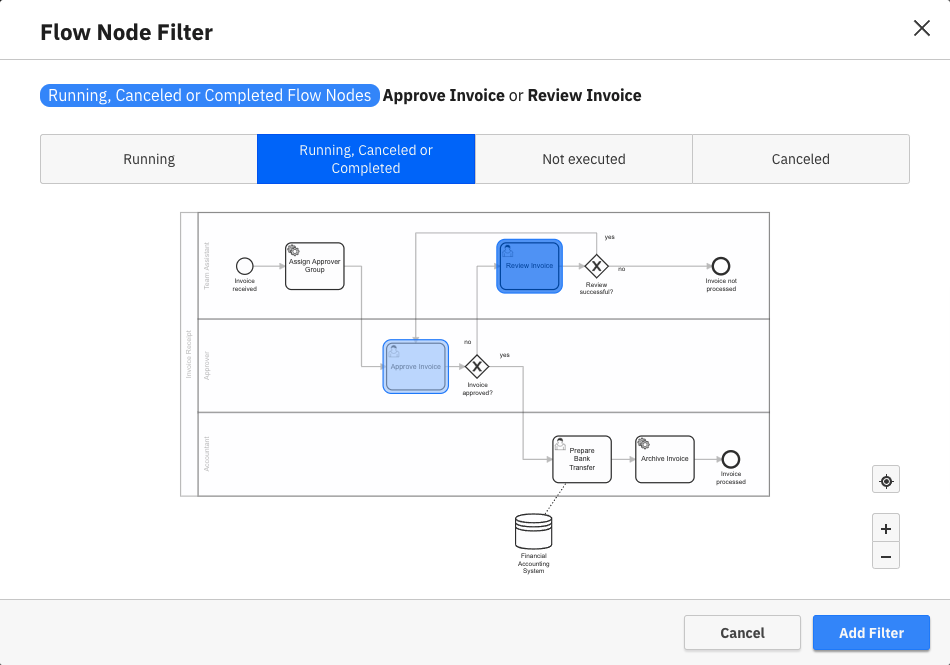Select the Approve Invoice task node

click(x=414, y=366)
